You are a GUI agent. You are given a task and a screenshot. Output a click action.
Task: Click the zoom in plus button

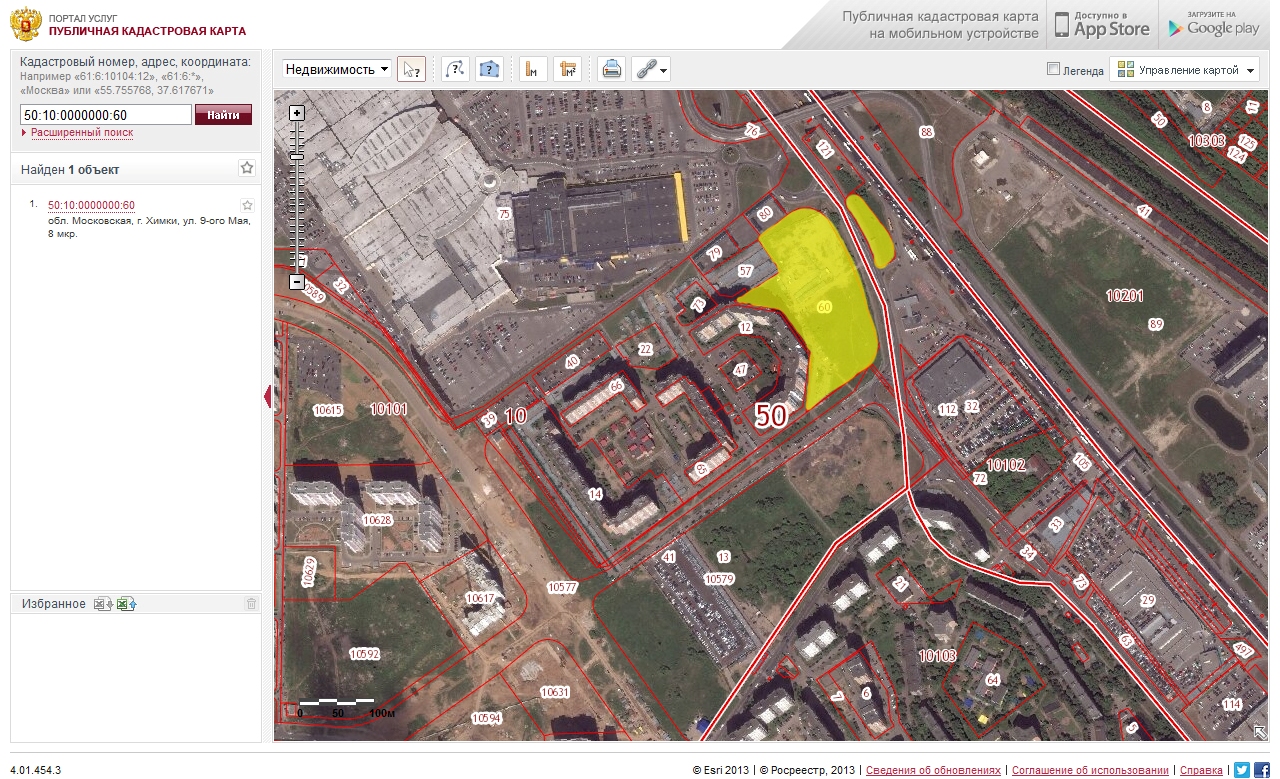[x=296, y=113]
